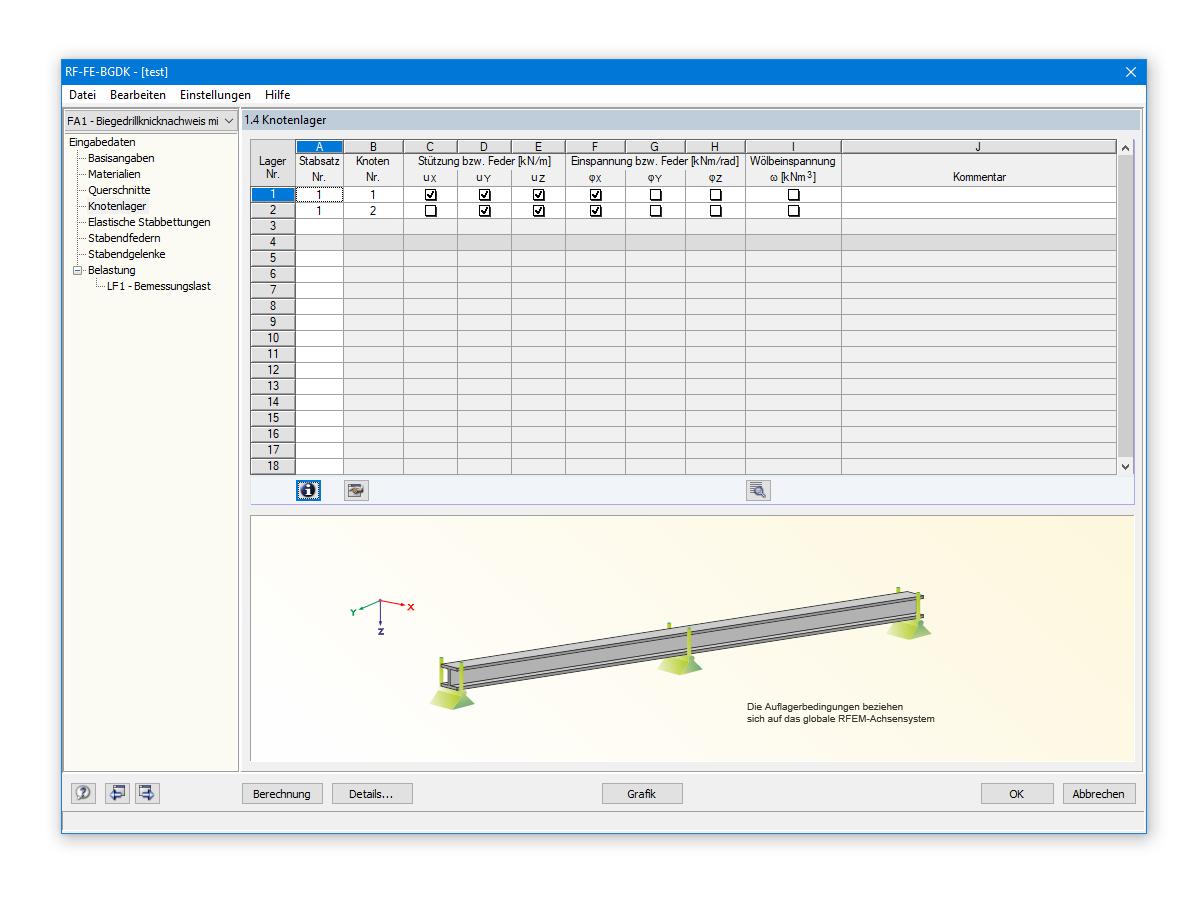
Task: Toggle φY restraint checkbox for Lager 1
Action: [656, 195]
